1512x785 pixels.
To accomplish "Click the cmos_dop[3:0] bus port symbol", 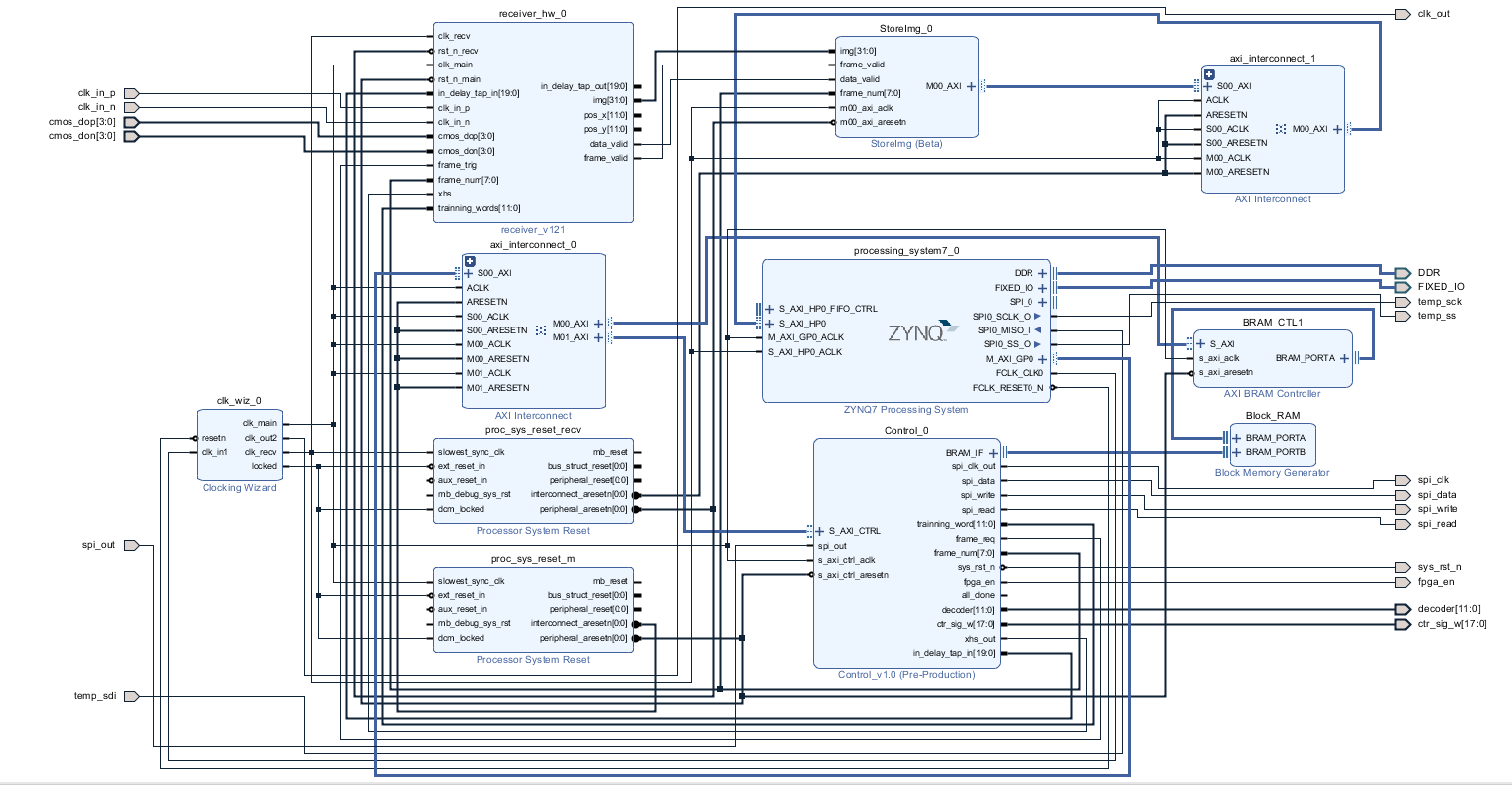I will 132,122.
